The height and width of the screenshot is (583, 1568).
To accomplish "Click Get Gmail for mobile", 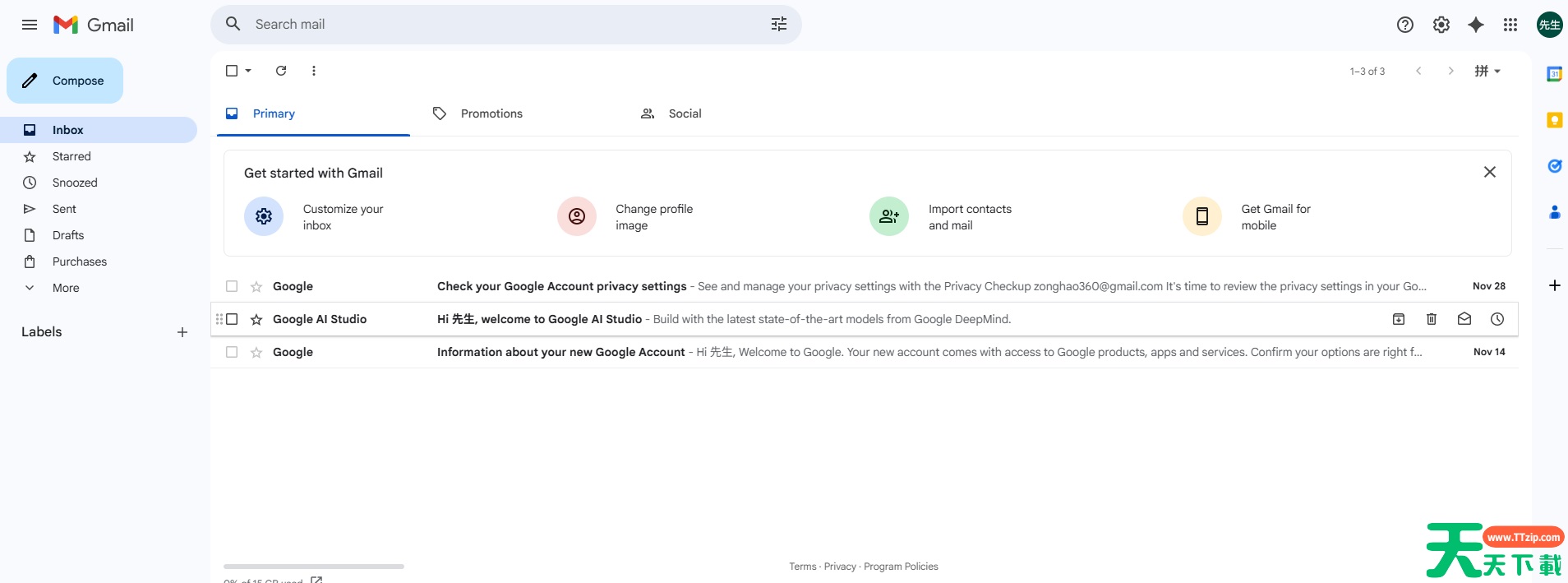I will [1247, 216].
